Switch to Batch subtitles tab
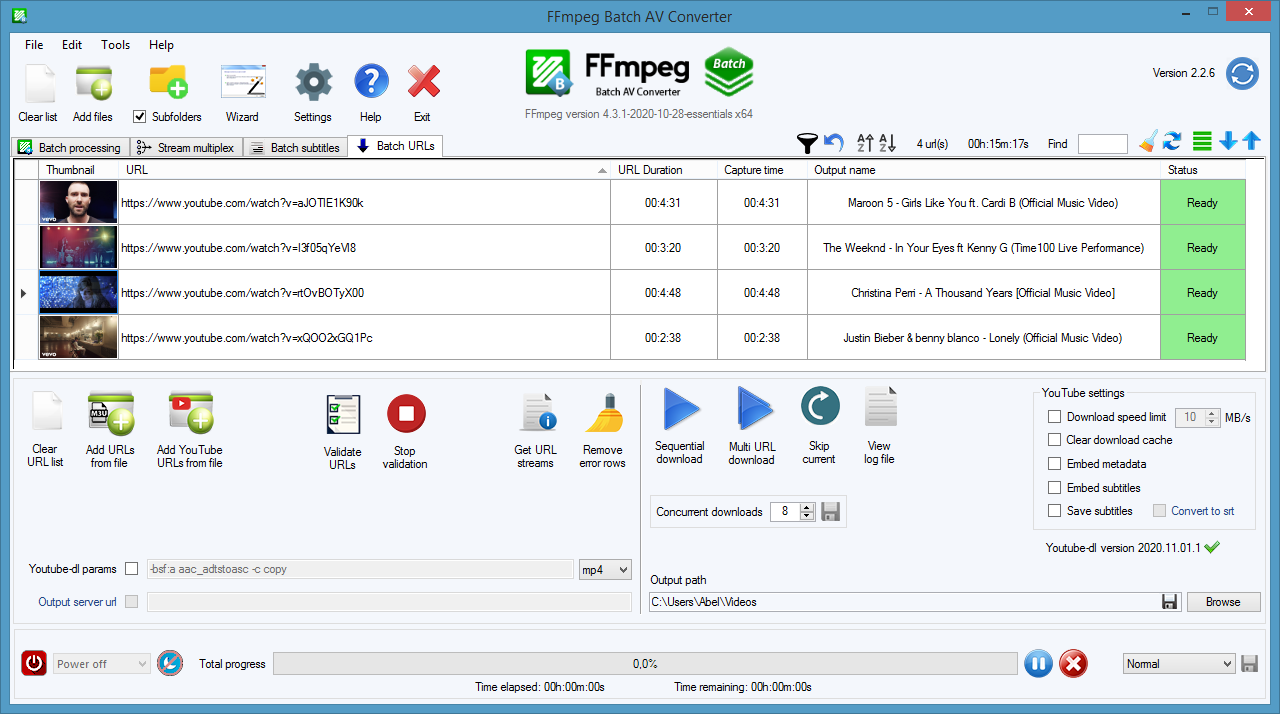 tap(295, 148)
